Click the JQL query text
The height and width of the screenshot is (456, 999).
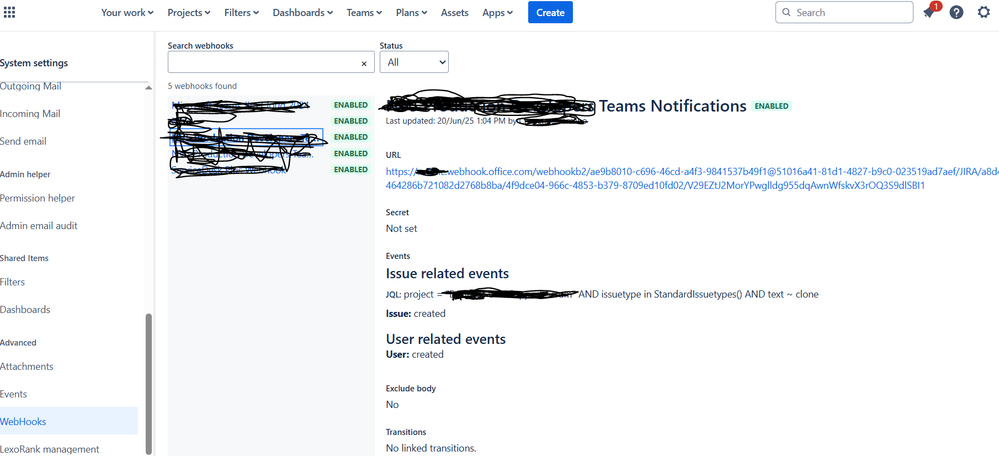click(602, 294)
